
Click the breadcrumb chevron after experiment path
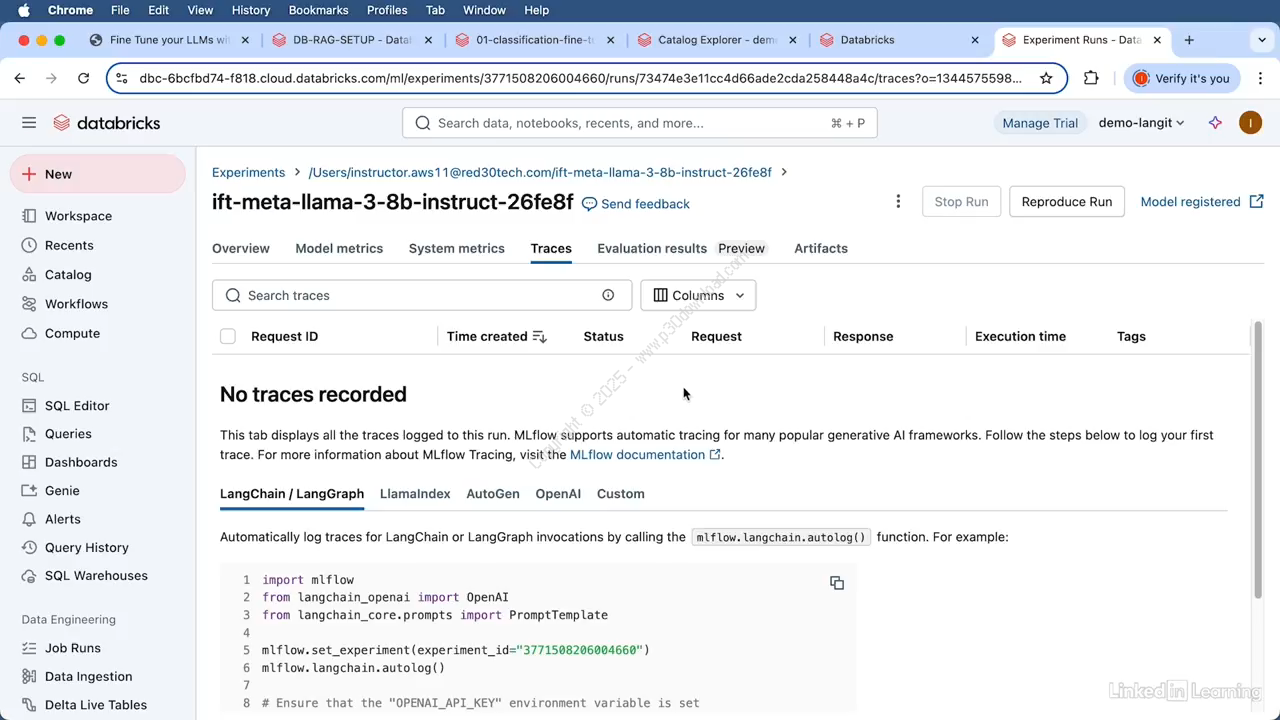click(784, 172)
